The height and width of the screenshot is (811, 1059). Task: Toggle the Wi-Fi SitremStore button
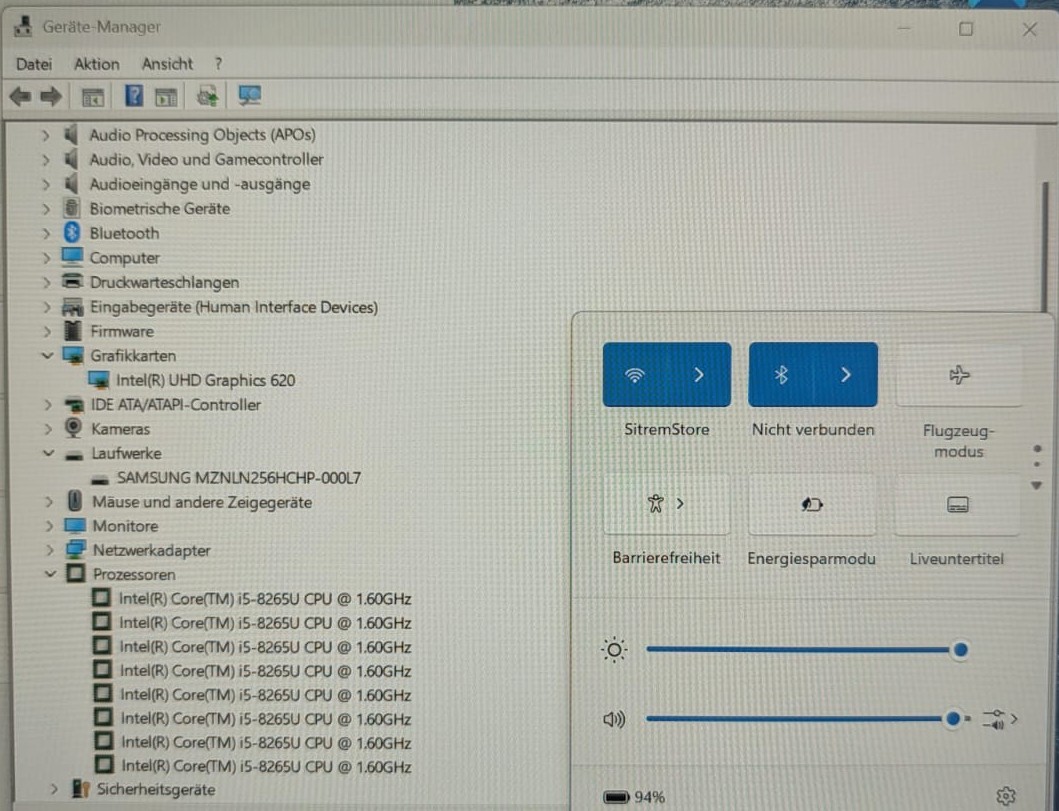(634, 375)
